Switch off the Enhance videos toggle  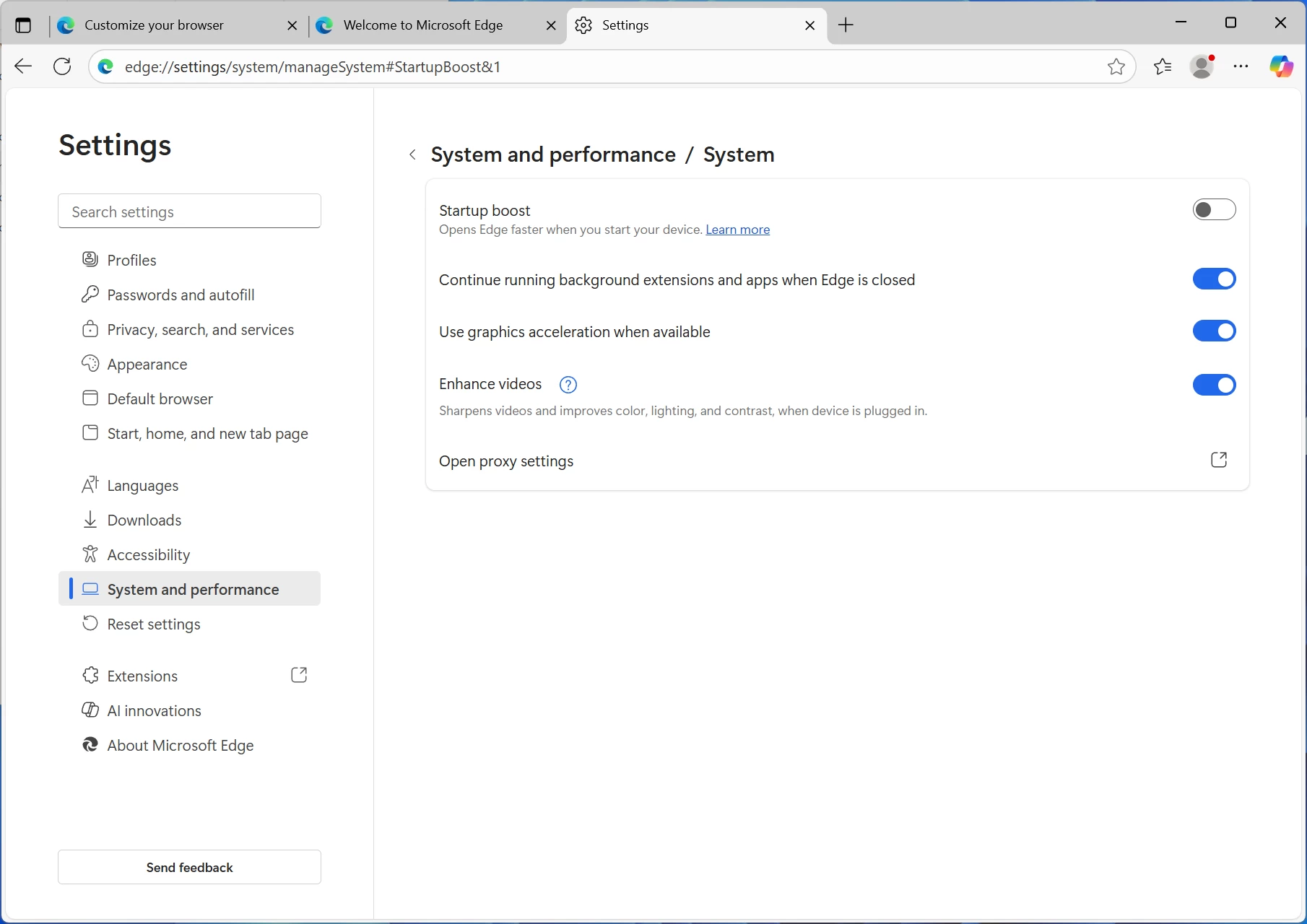[x=1214, y=385]
